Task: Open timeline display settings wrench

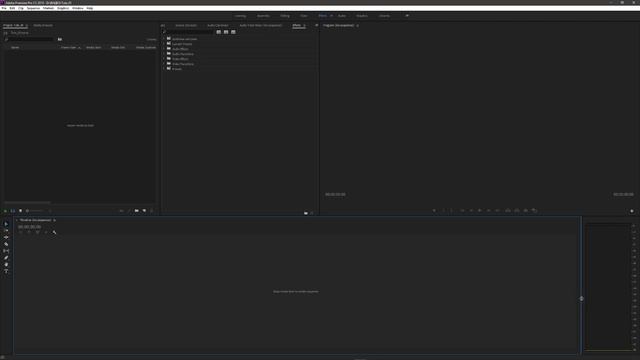Action: (x=54, y=232)
